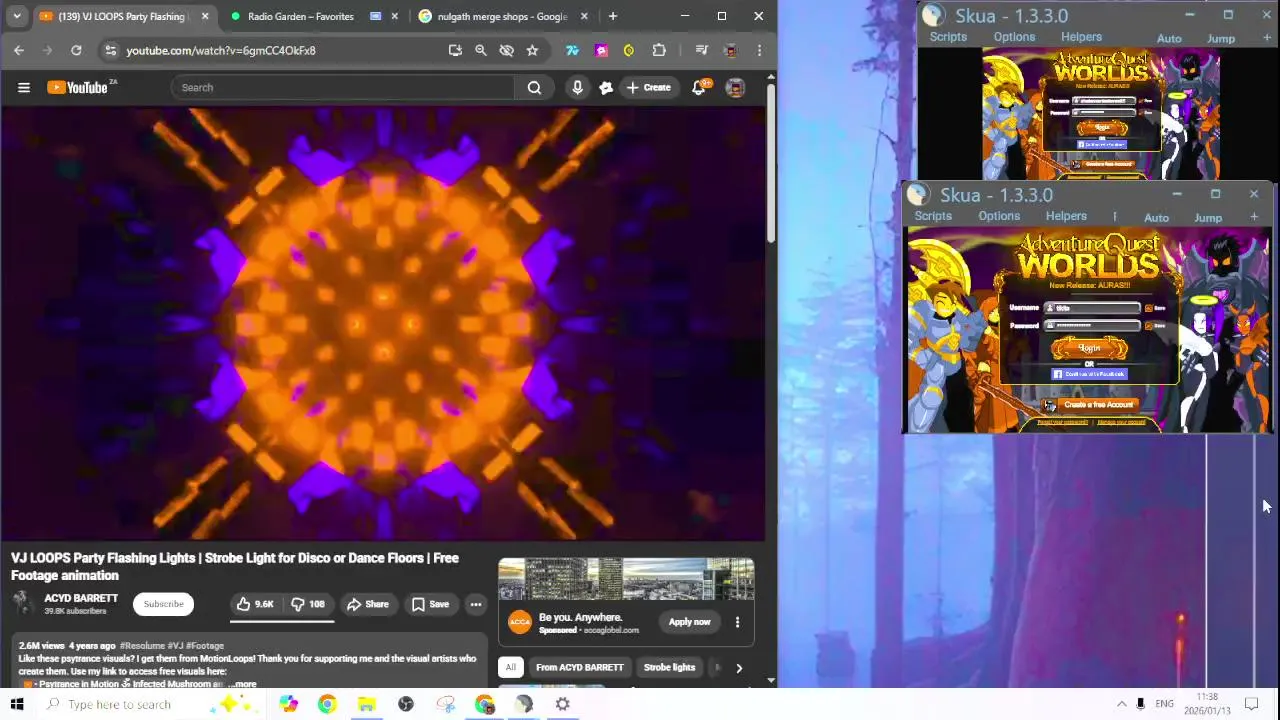The height and width of the screenshot is (720, 1280).
Task: Share the video
Action: (x=367, y=604)
